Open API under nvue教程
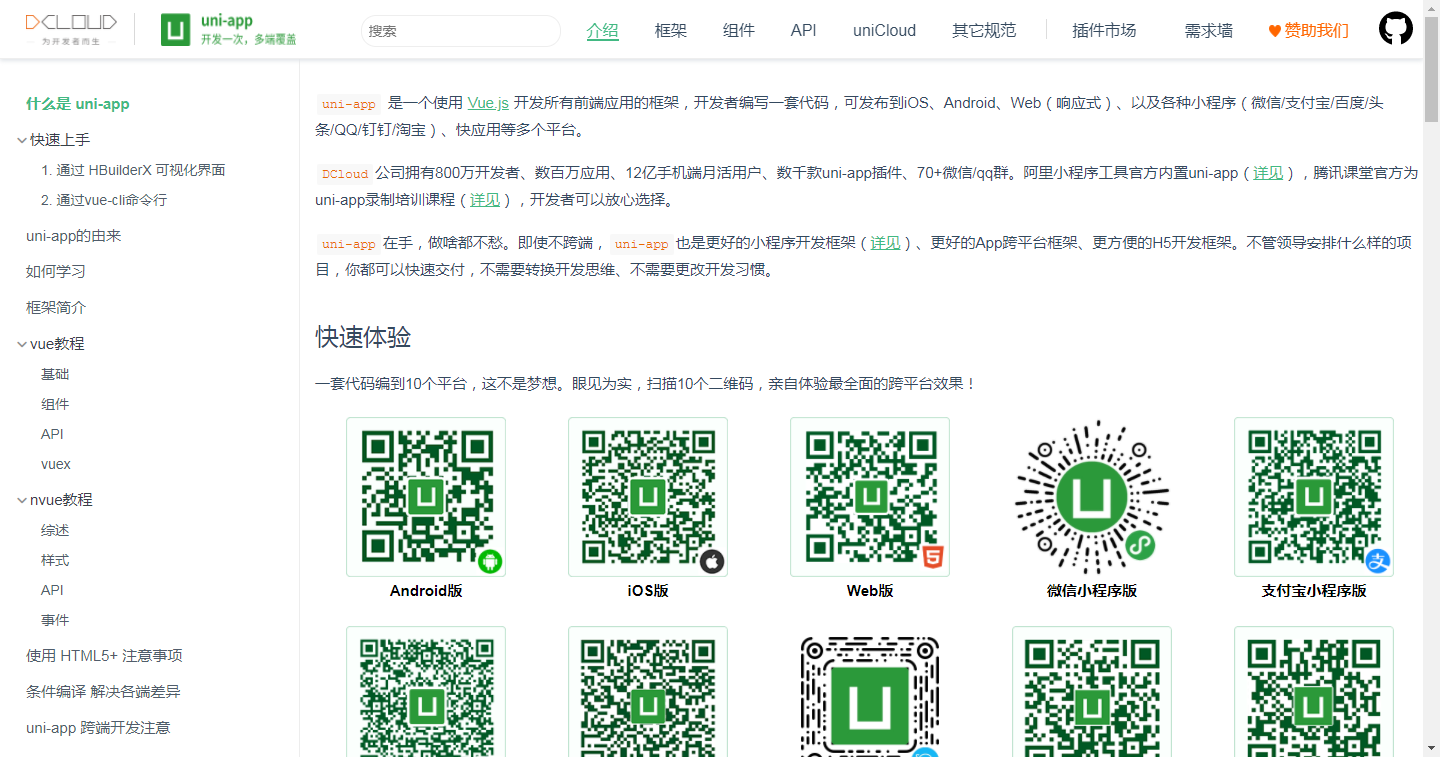This screenshot has height=757, width=1440. coord(52,591)
